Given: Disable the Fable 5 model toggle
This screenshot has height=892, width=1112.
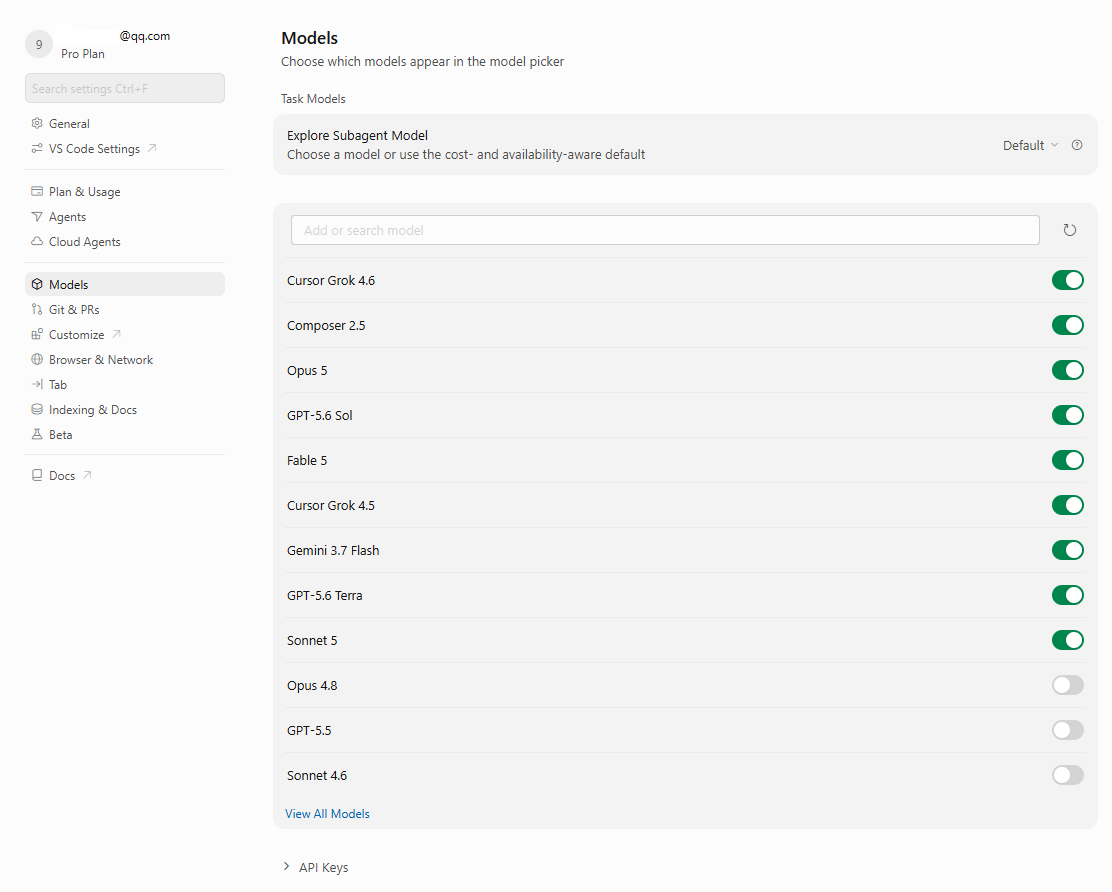Looking at the screenshot, I should (x=1067, y=460).
